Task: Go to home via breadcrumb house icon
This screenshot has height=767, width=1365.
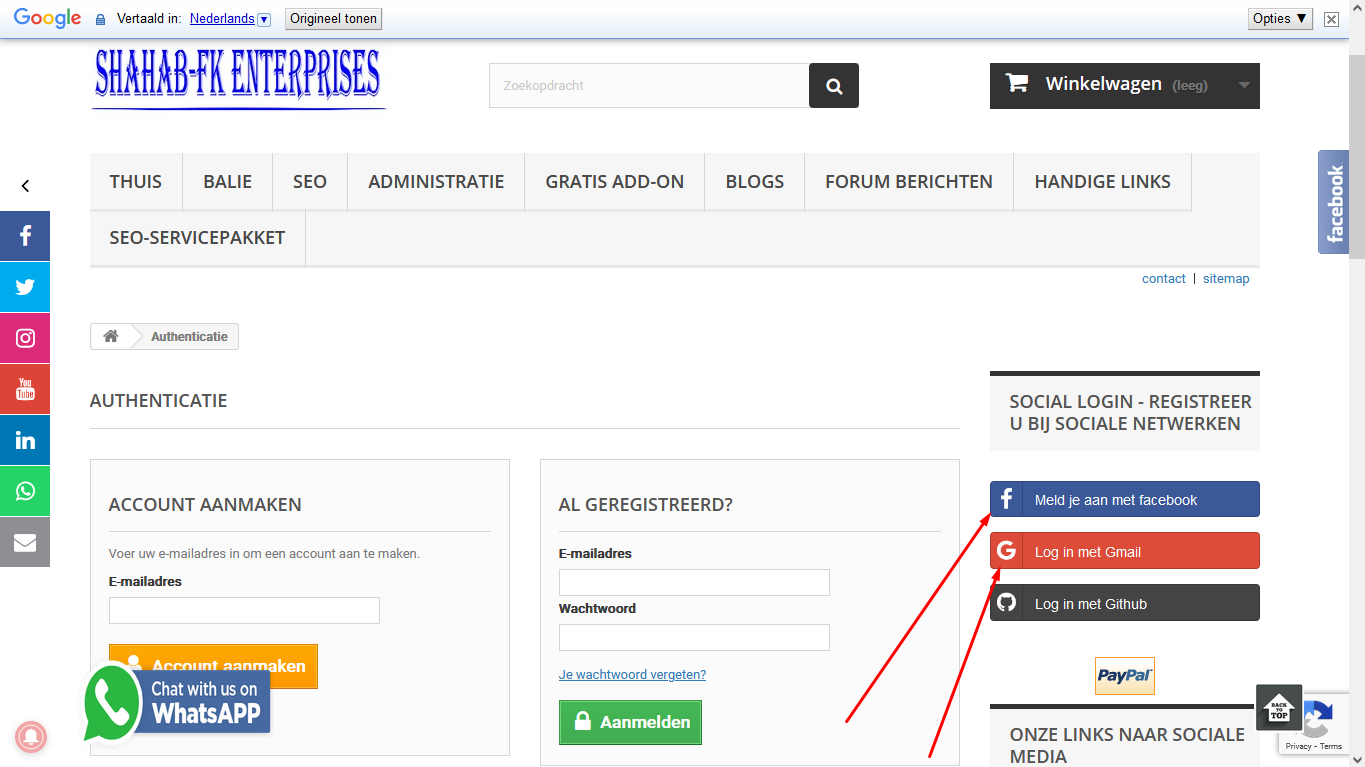Action: click(111, 336)
